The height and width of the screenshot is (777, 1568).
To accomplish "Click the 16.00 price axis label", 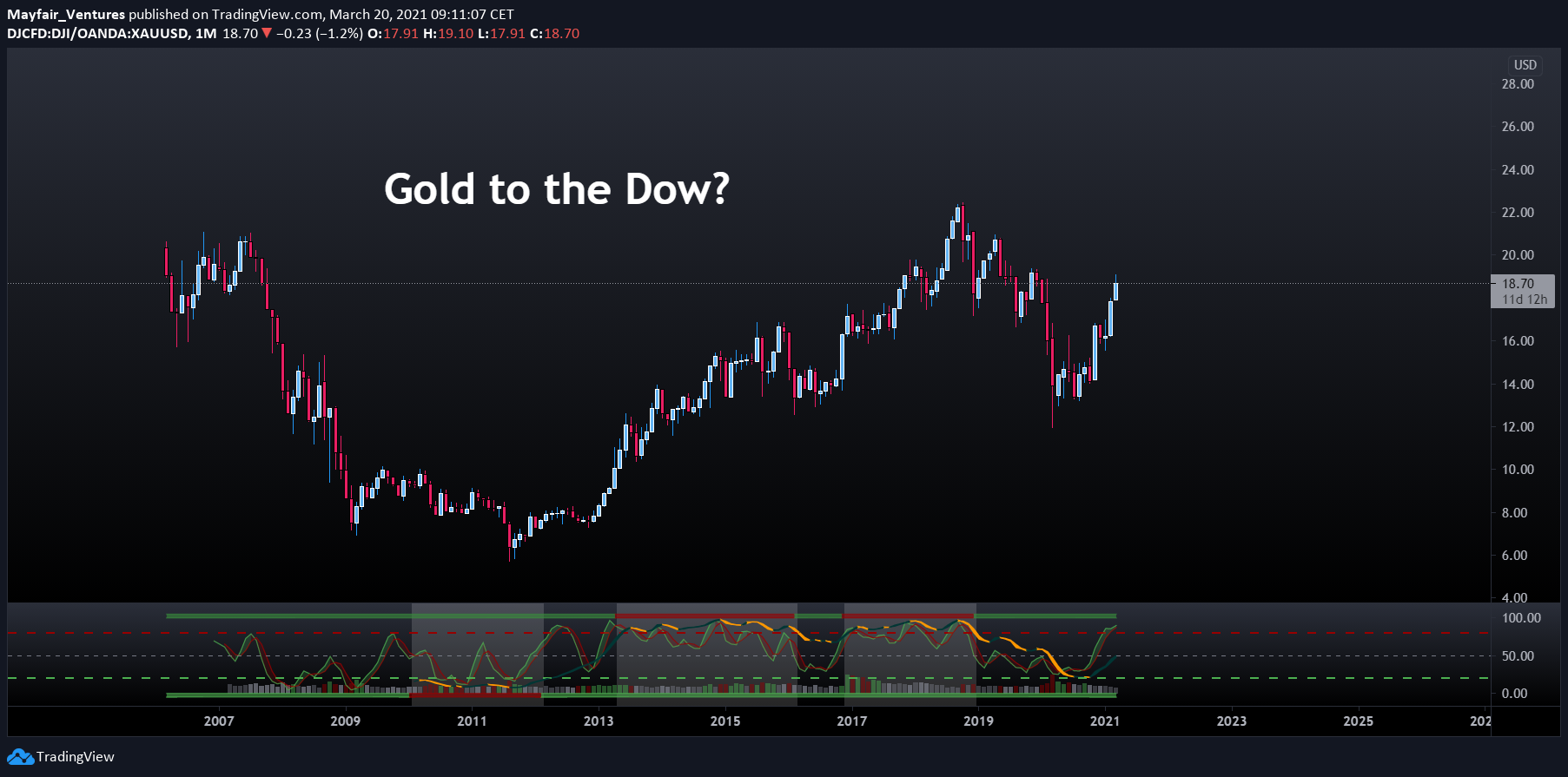I will [1518, 341].
